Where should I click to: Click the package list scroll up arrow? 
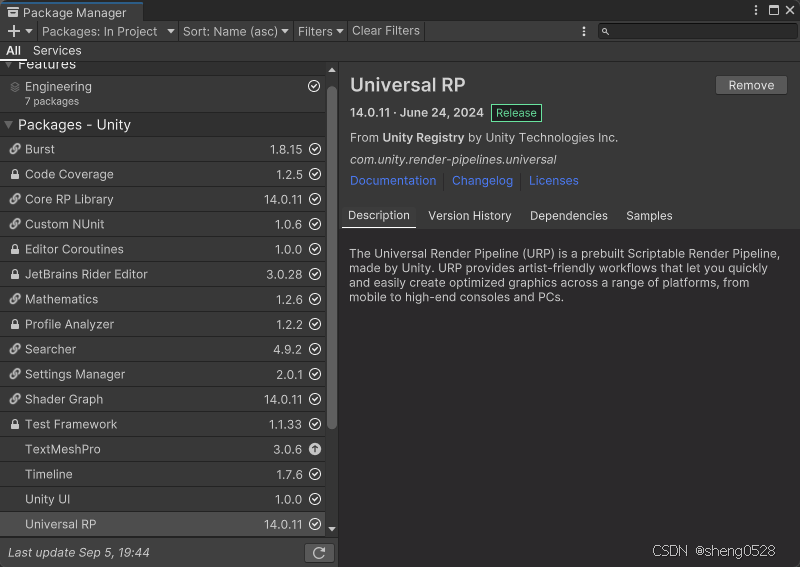tap(332, 70)
